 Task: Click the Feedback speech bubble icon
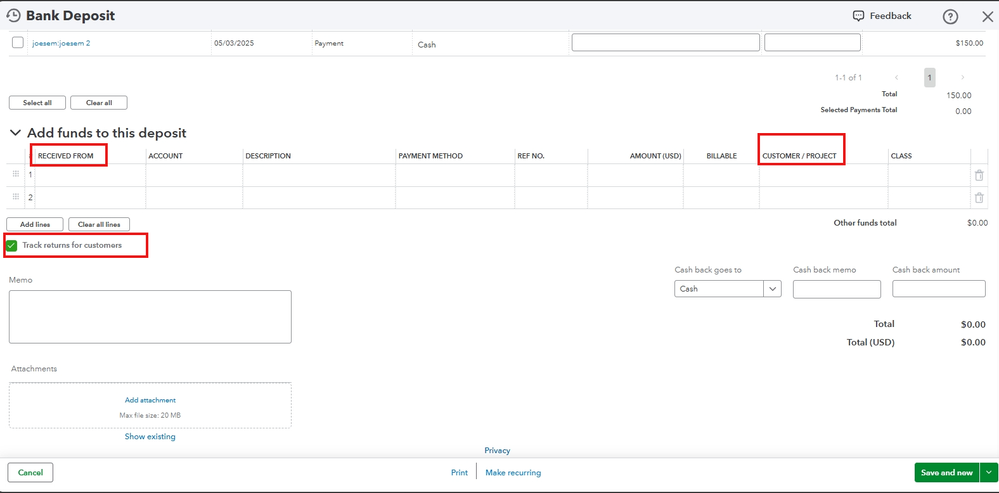tap(858, 16)
